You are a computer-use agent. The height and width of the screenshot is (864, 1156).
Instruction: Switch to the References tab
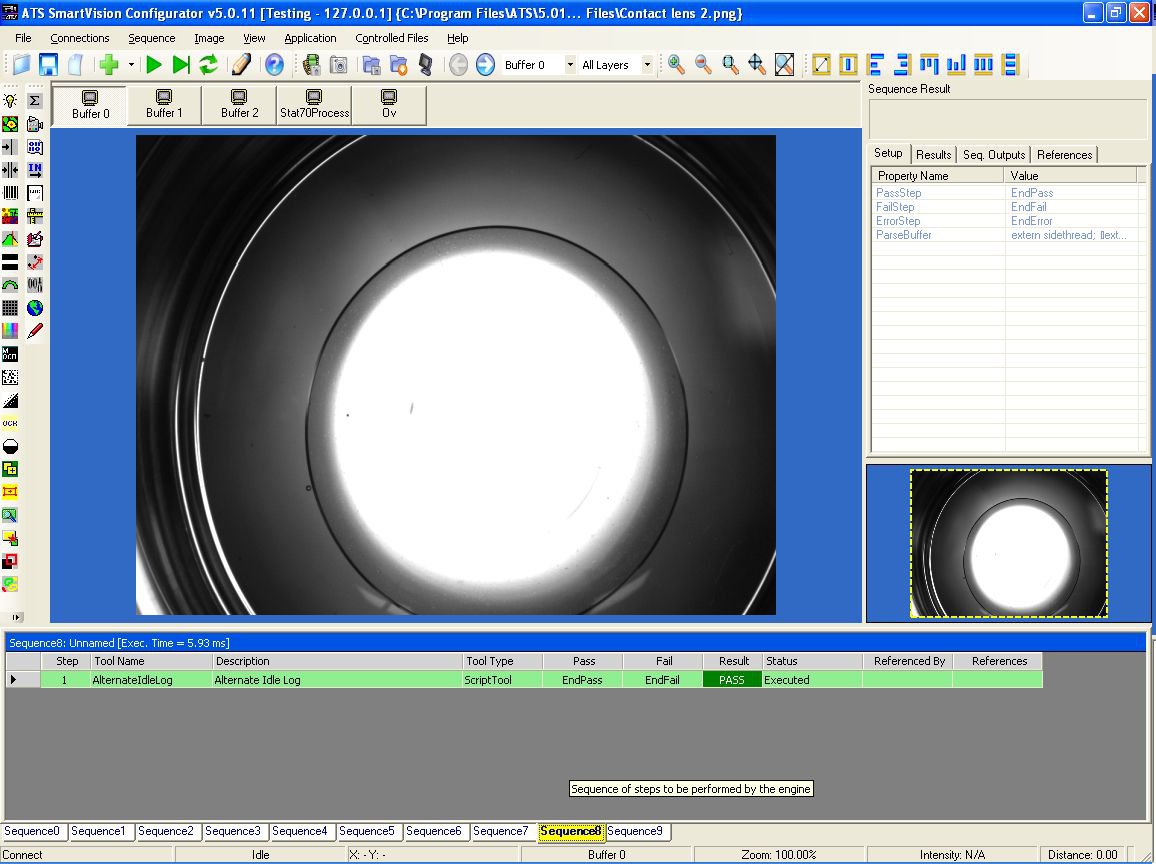[x=1064, y=155]
